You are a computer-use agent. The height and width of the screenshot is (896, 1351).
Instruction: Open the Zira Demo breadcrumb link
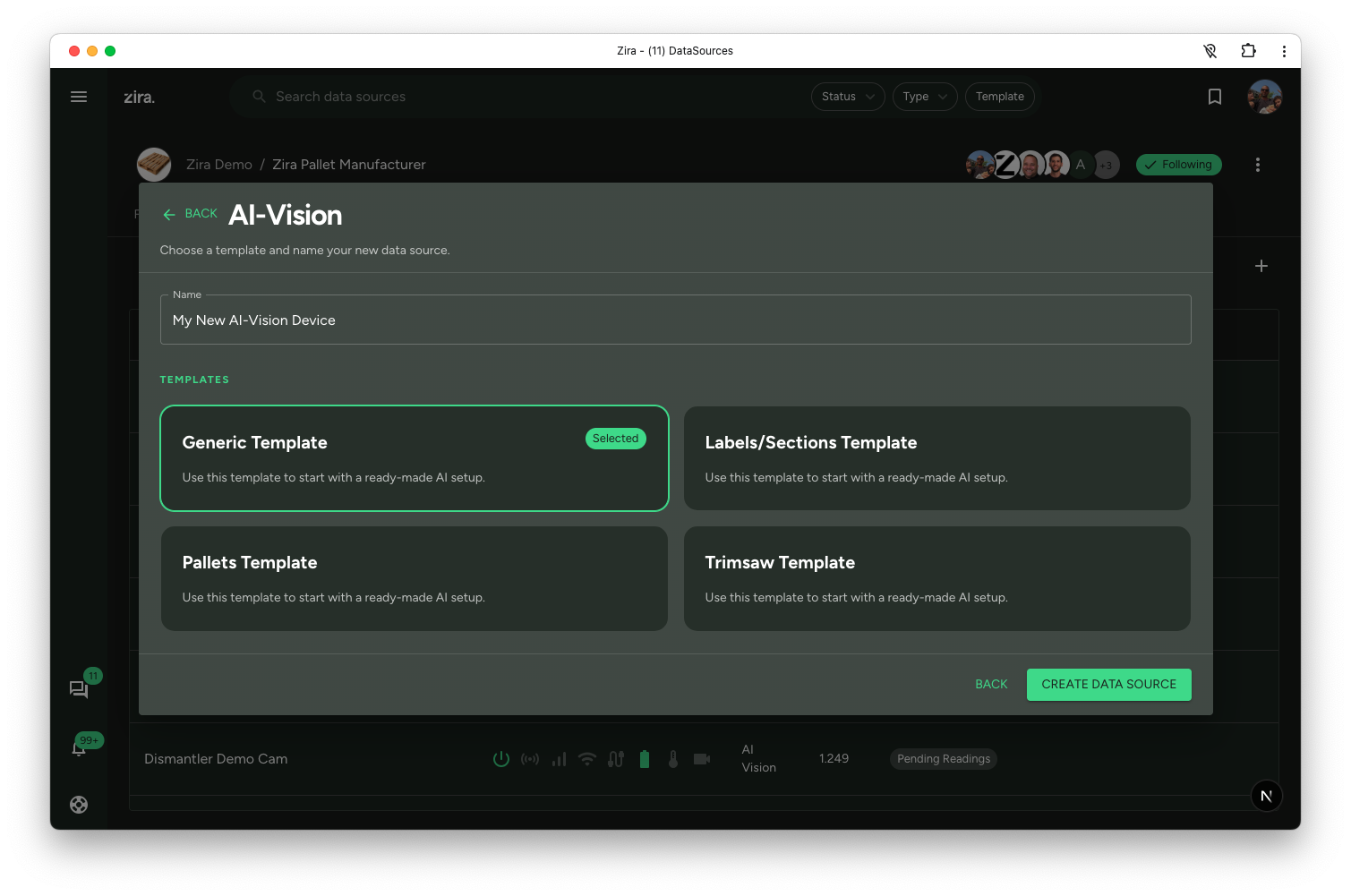click(x=219, y=165)
